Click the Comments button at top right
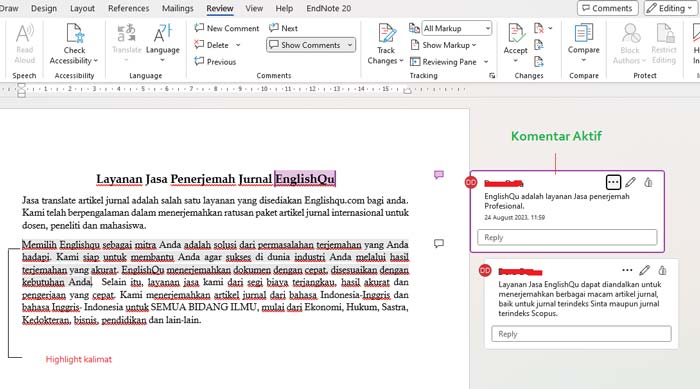Screen dimensions: 700x389 tap(607, 8)
